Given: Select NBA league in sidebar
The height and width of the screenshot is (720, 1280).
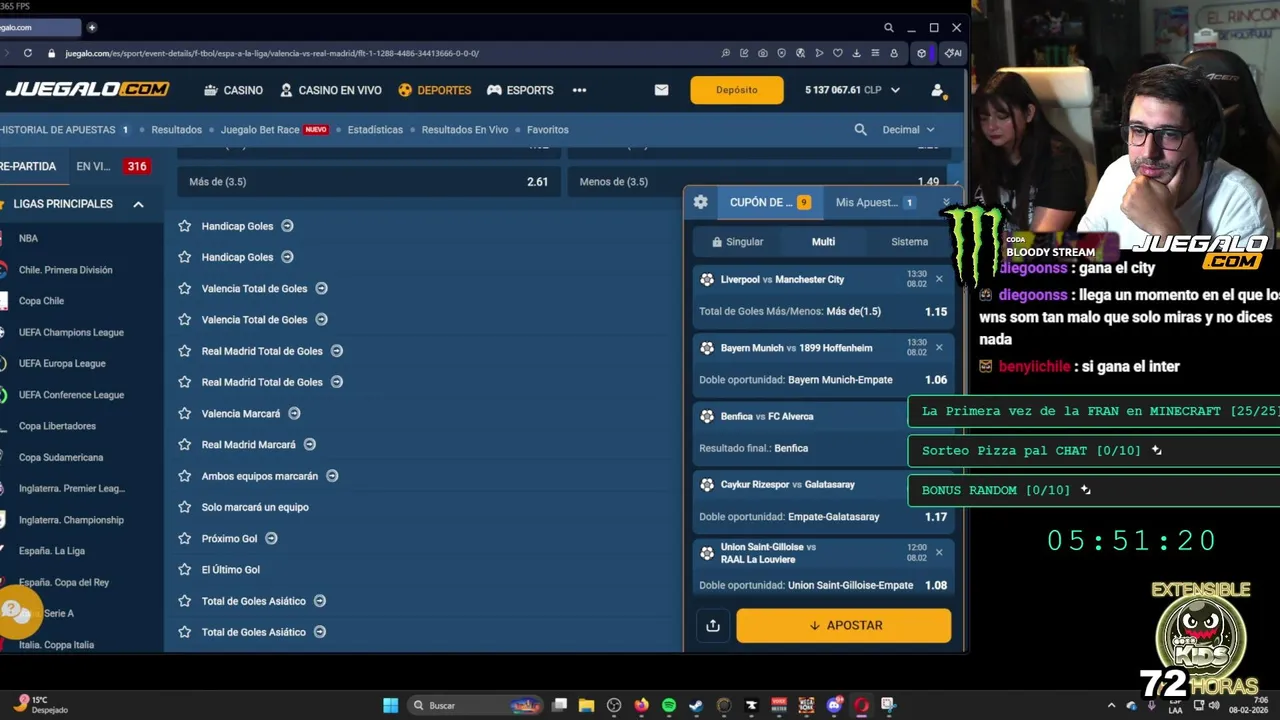Looking at the screenshot, I should (28, 238).
